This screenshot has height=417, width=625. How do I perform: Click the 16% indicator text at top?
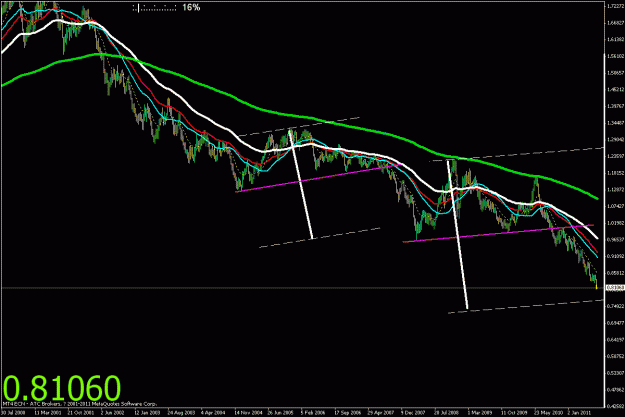point(191,8)
